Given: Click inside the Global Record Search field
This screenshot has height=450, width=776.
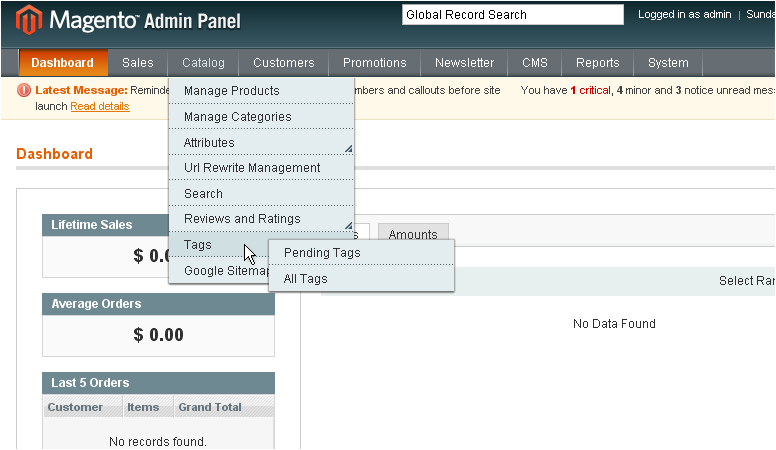Looking at the screenshot, I should coord(513,15).
